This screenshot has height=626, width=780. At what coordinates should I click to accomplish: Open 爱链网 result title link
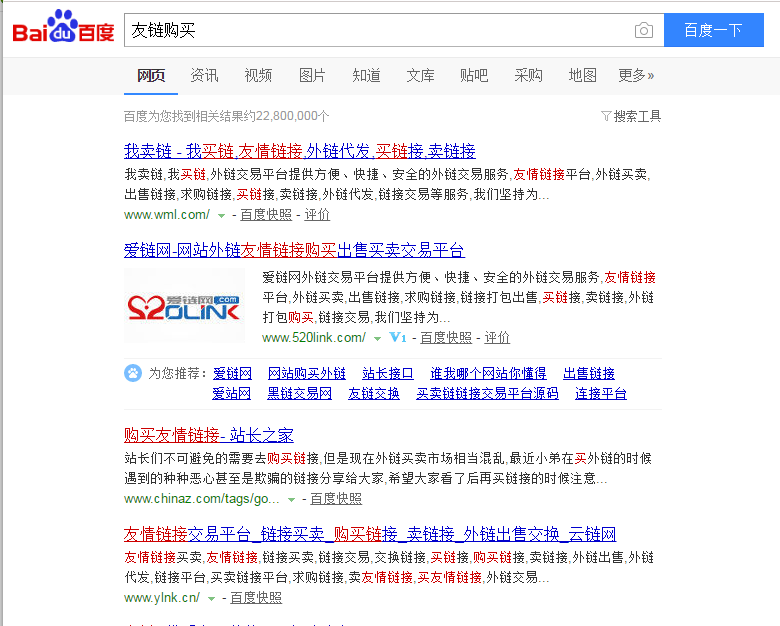pos(294,250)
